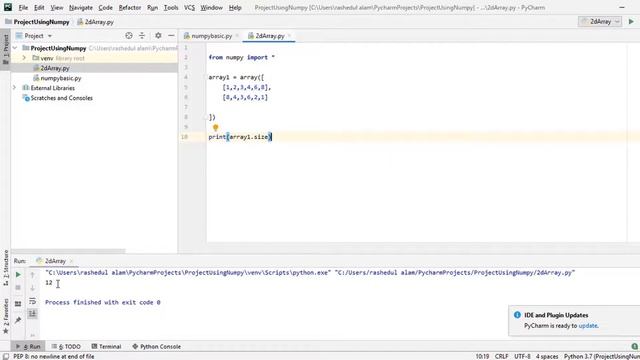This screenshot has width=640, height=360.
Task: Click the collapse all icon in Project panel
Action: (142, 36)
